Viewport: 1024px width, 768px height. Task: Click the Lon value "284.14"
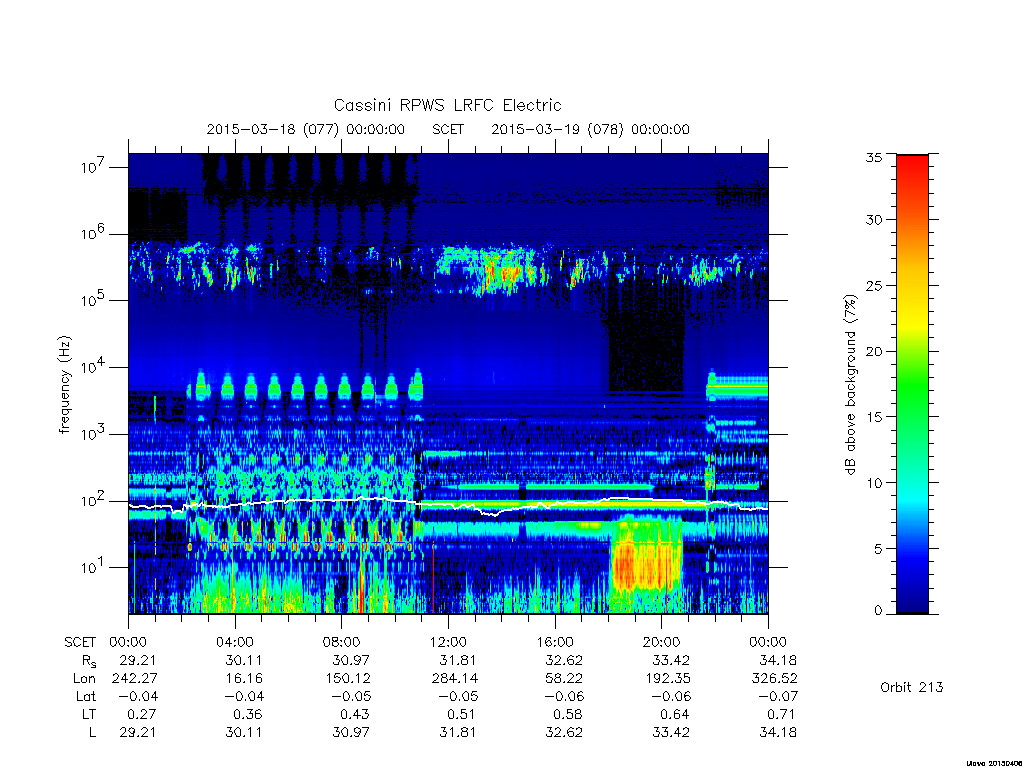coord(455,679)
